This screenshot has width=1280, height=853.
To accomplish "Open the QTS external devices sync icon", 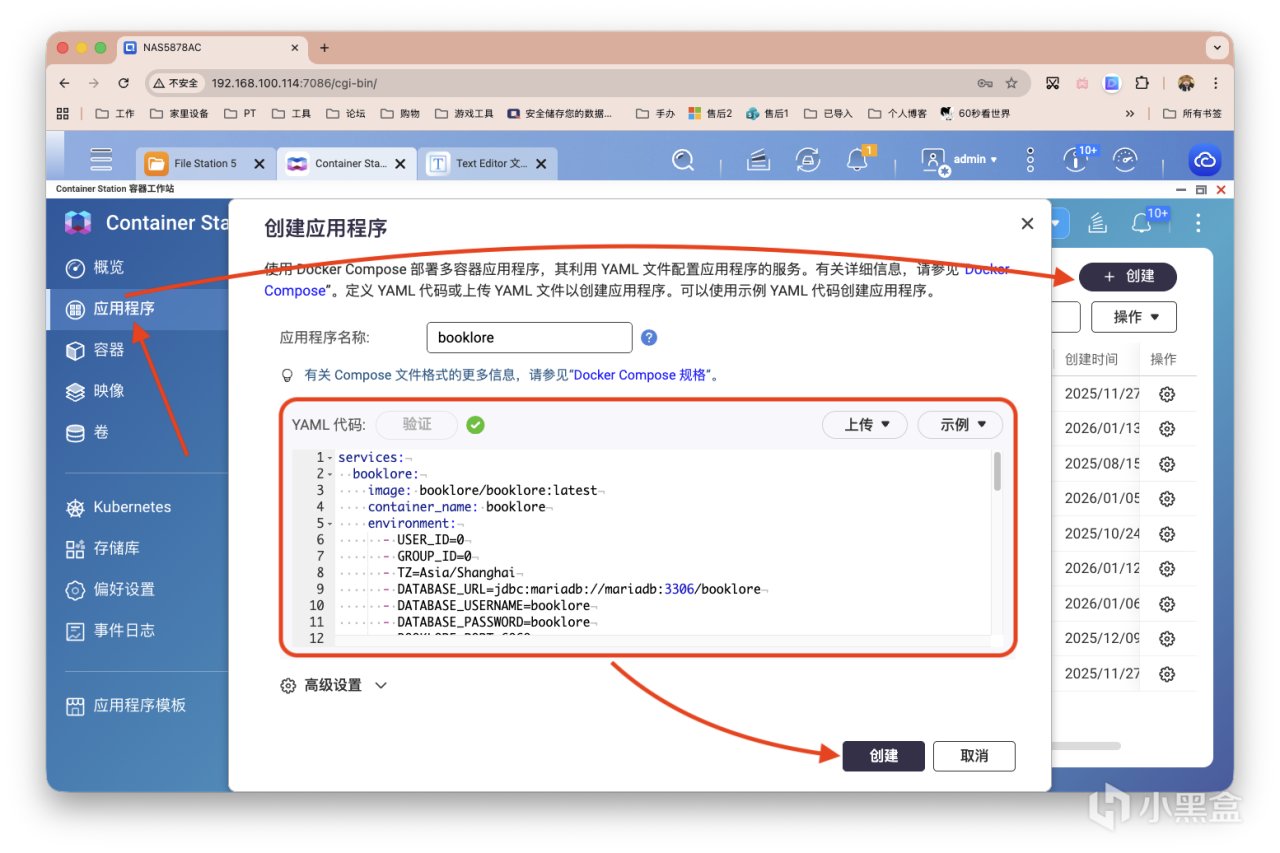I will tap(807, 160).
